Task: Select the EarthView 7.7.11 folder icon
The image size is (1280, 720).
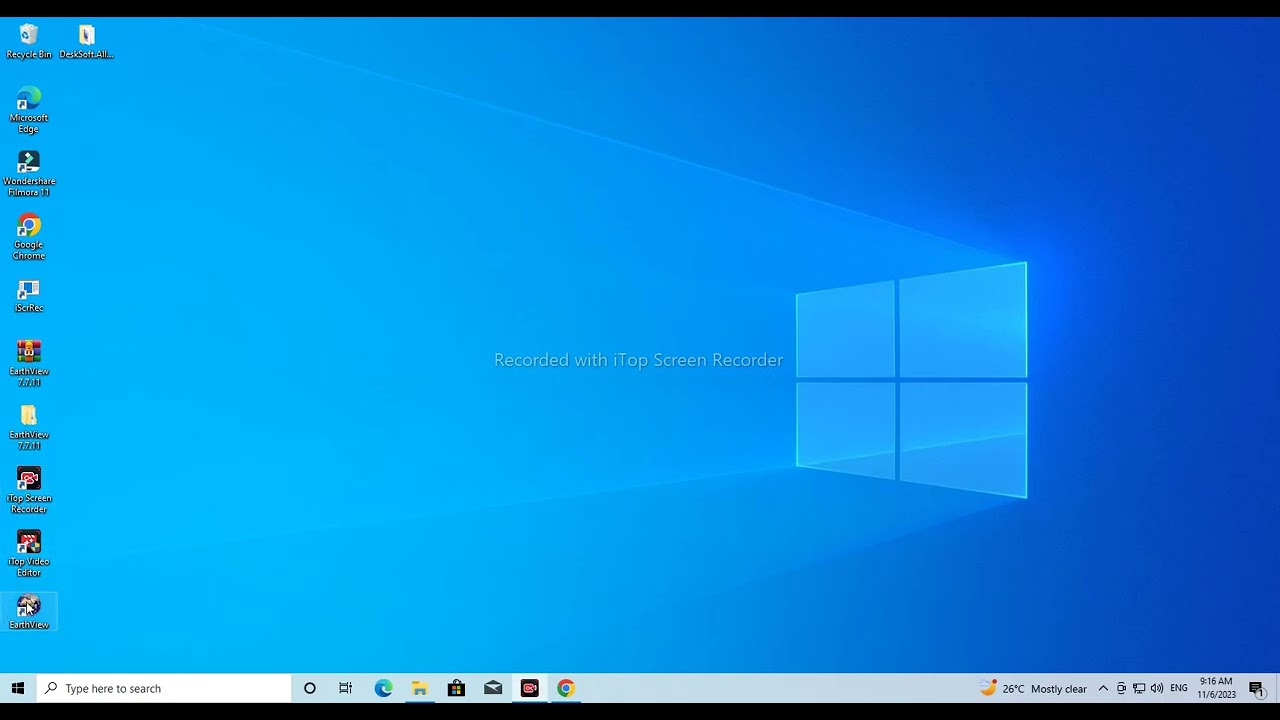Action: tap(29, 428)
